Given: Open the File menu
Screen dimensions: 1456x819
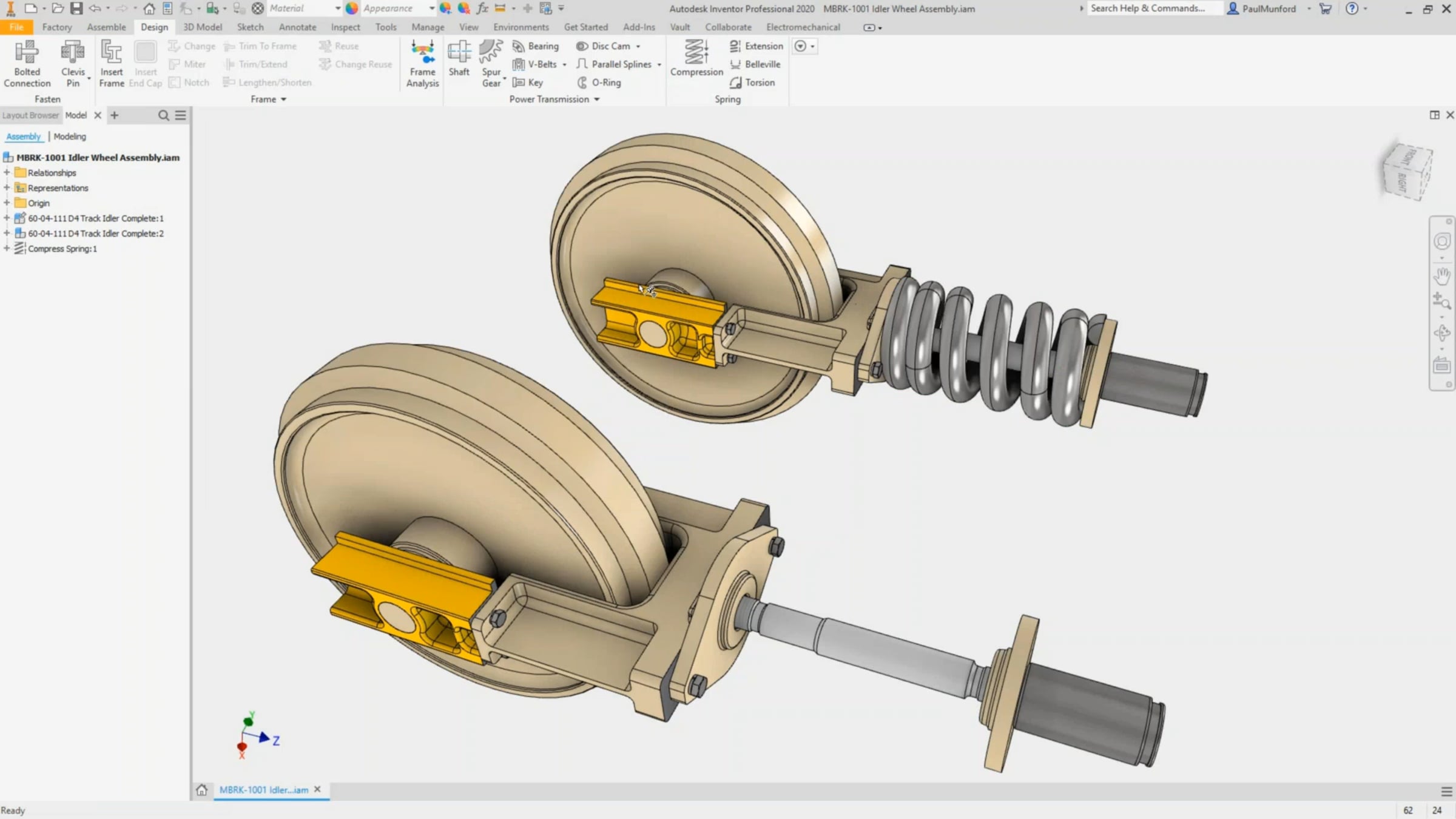Looking at the screenshot, I should click(16, 27).
